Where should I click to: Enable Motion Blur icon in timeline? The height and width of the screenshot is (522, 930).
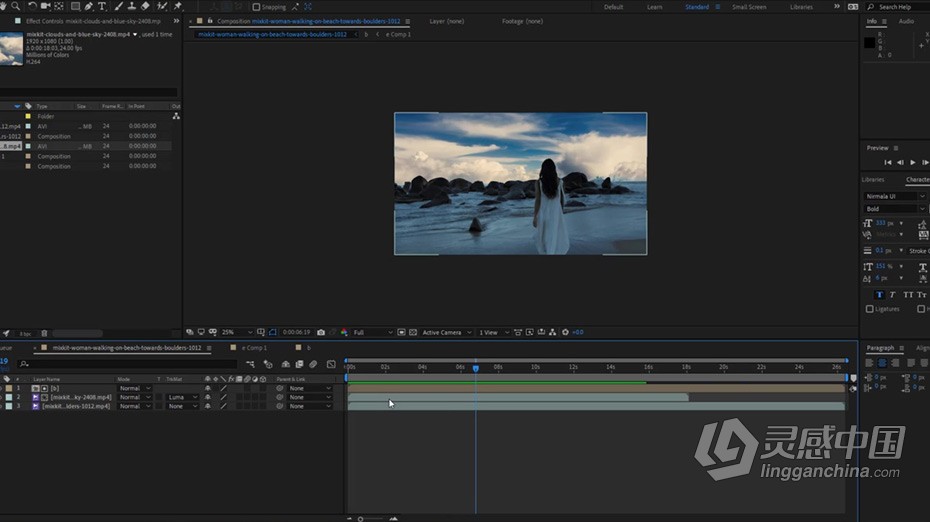313,364
